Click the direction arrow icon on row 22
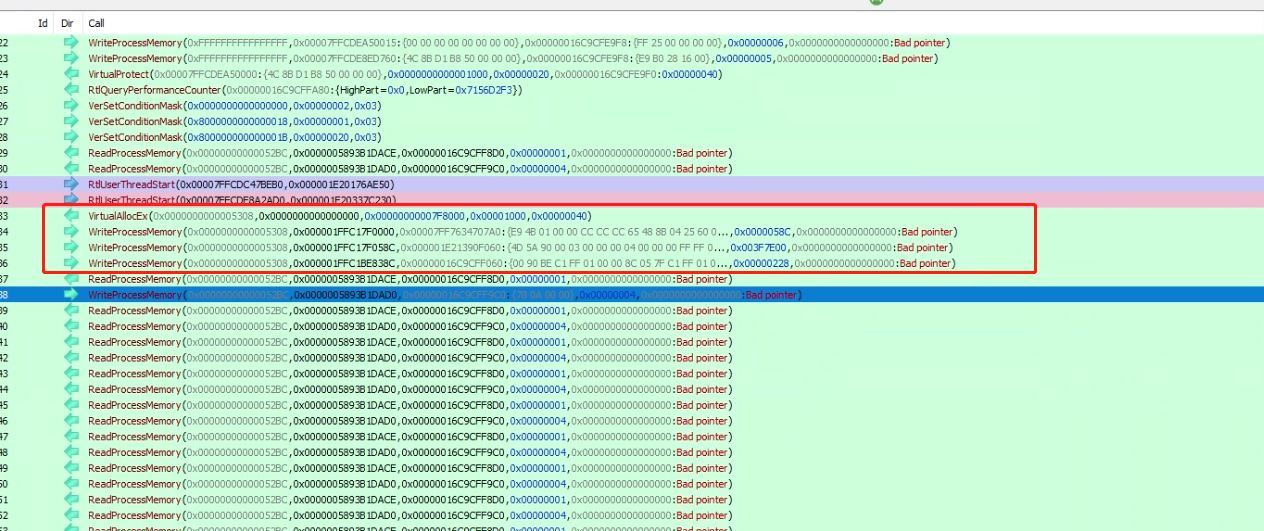Viewport: 1264px width, 531px height. point(71,42)
